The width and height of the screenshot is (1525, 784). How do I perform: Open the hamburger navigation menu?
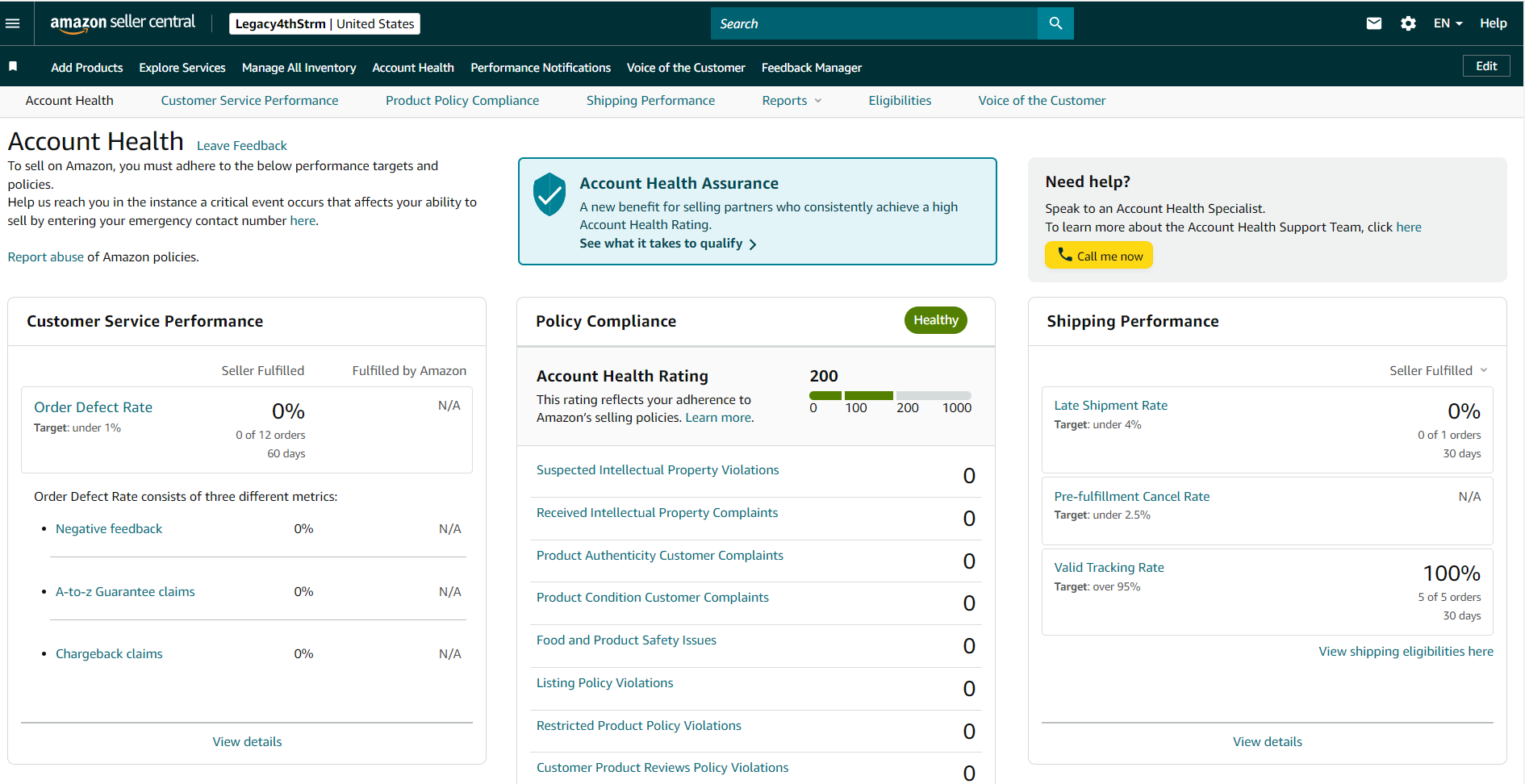12,23
